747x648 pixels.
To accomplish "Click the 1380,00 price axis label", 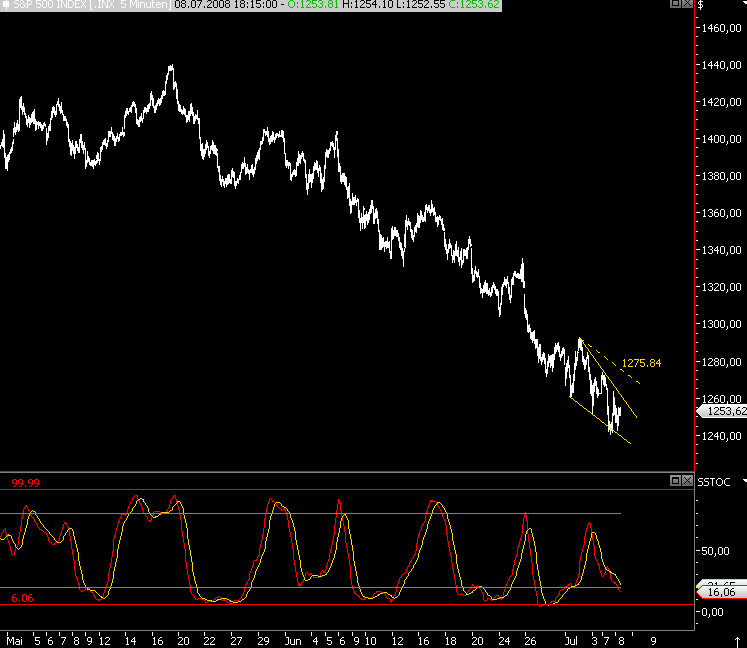I will click(x=722, y=176).
